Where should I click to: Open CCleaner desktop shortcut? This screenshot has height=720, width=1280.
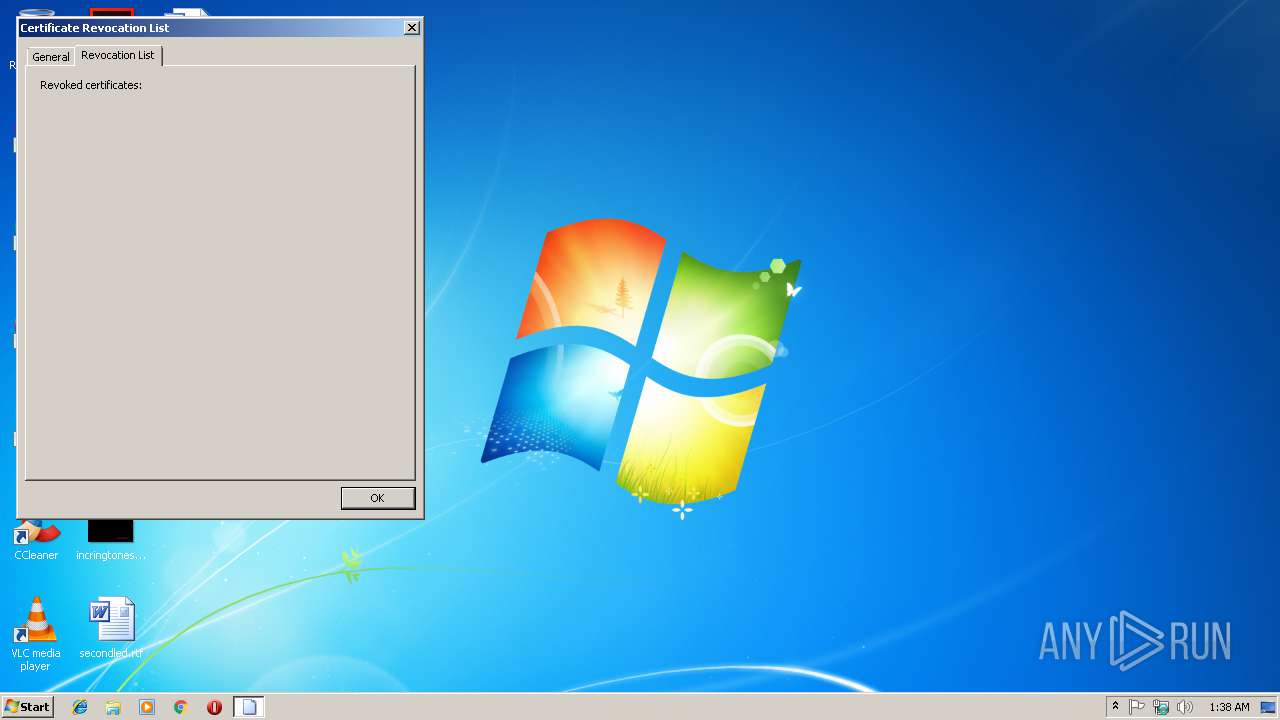coord(36,538)
